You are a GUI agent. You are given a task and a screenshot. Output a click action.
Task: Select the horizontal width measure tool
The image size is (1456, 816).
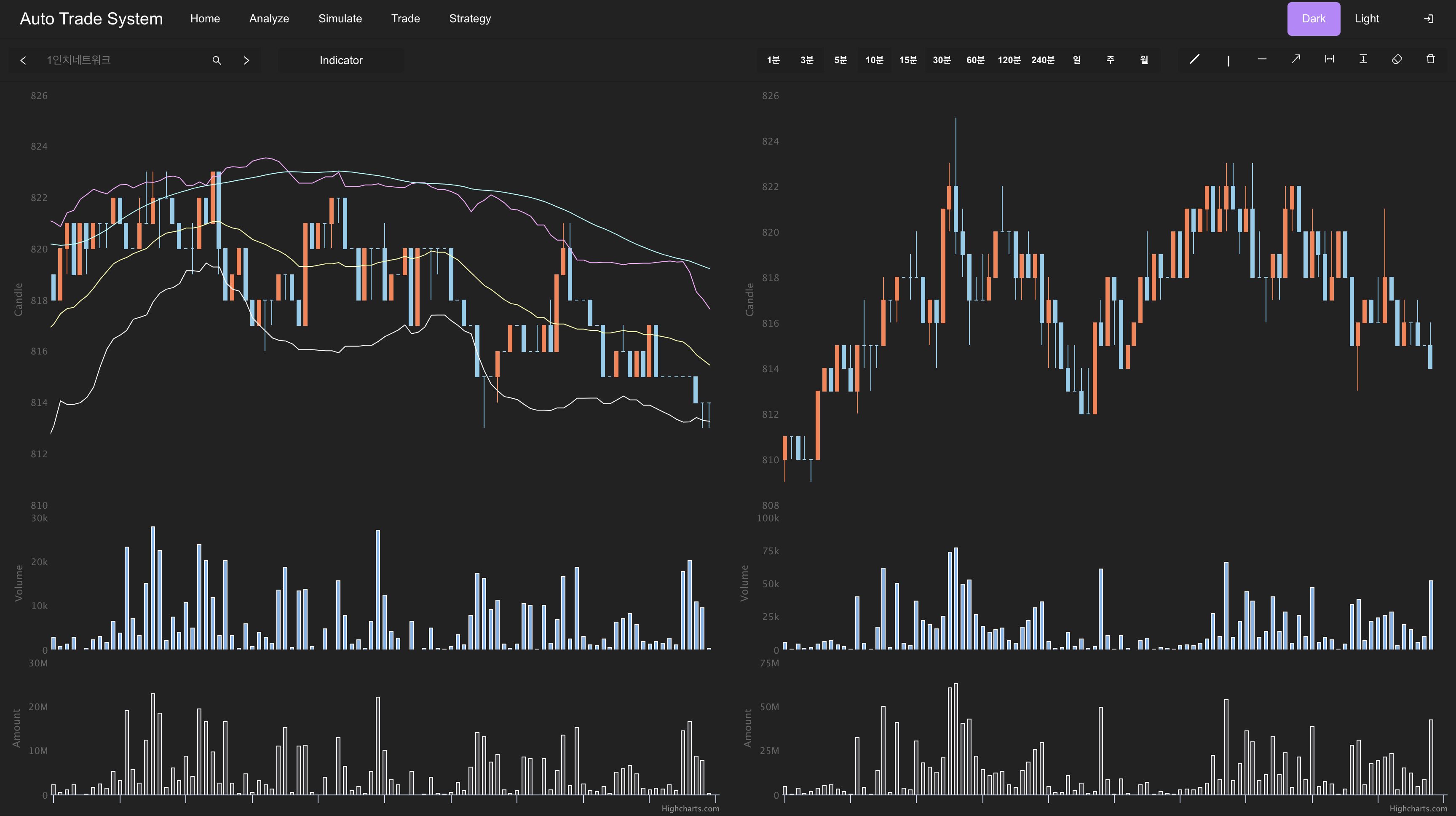tap(1329, 59)
